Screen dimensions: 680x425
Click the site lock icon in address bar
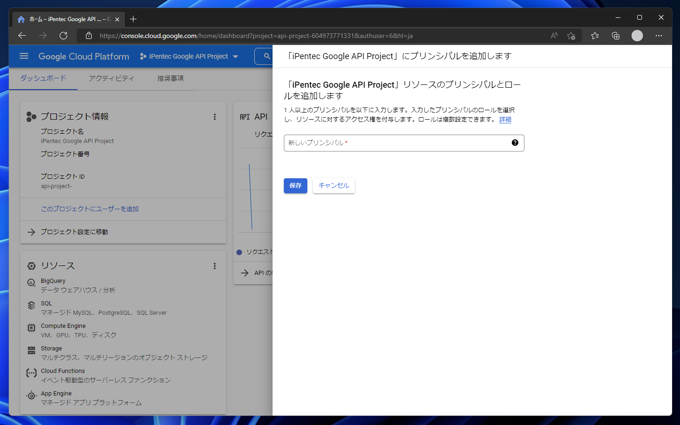point(89,36)
